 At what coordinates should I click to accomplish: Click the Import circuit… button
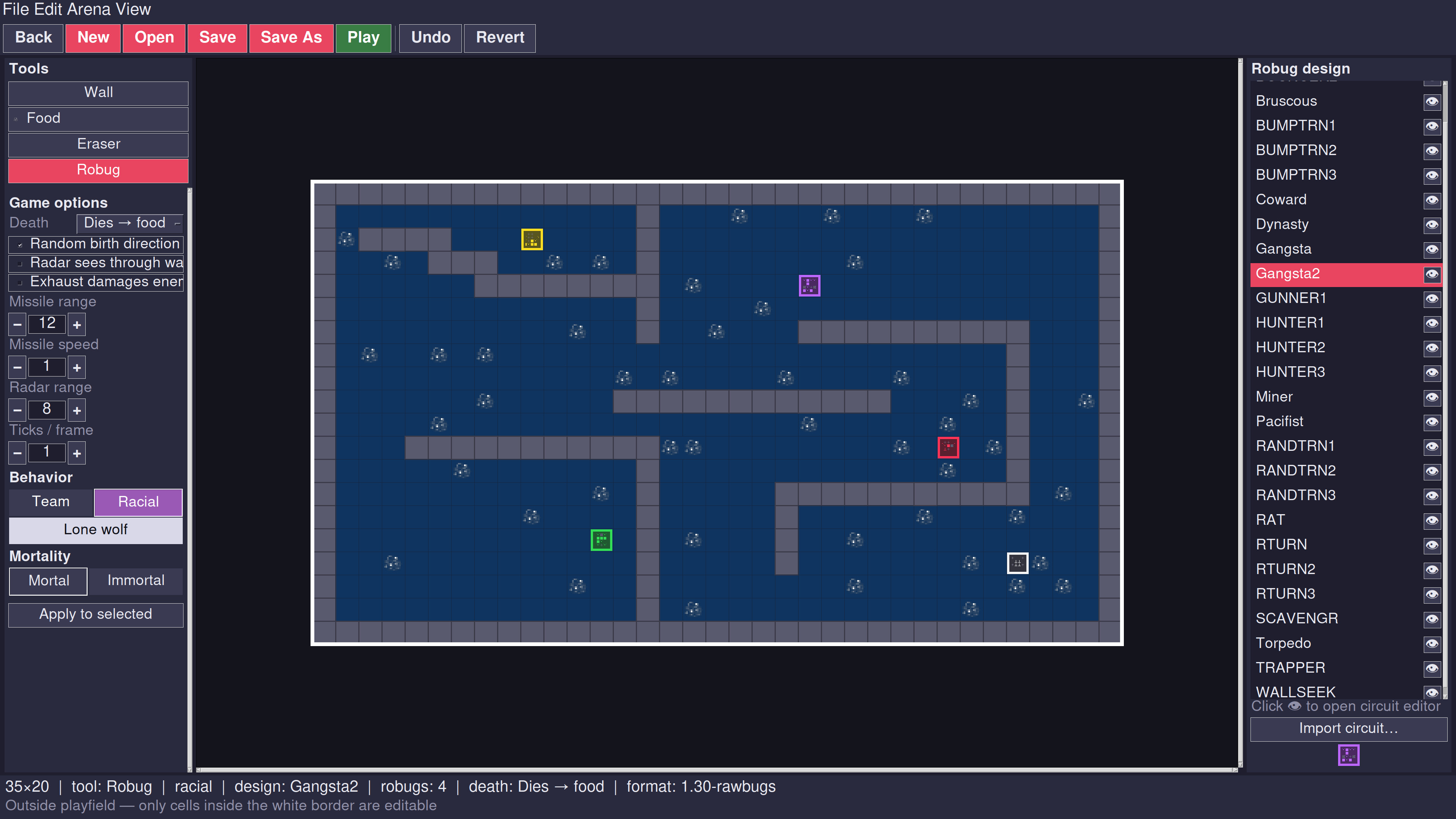(1349, 729)
